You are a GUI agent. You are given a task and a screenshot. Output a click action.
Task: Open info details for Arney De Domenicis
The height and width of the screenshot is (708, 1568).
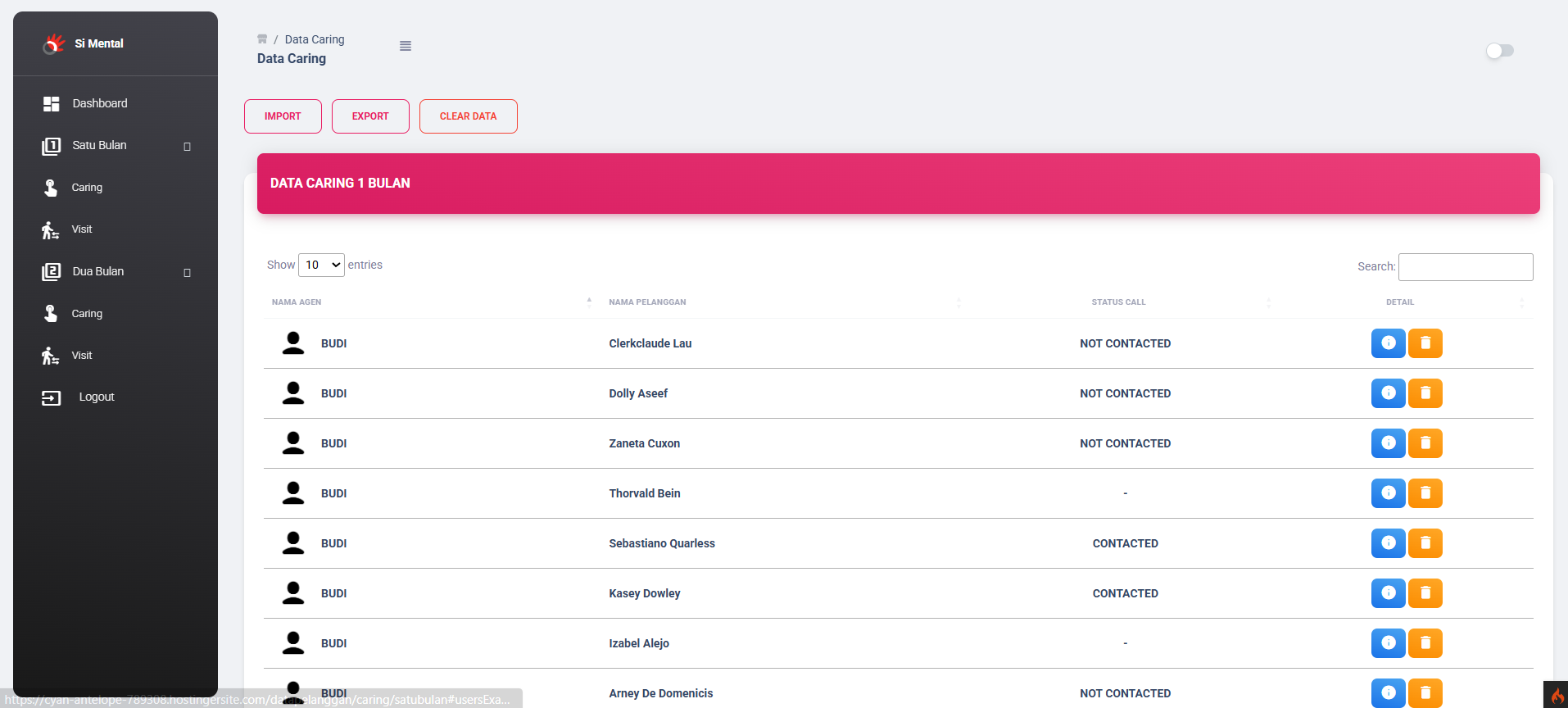(1388, 693)
